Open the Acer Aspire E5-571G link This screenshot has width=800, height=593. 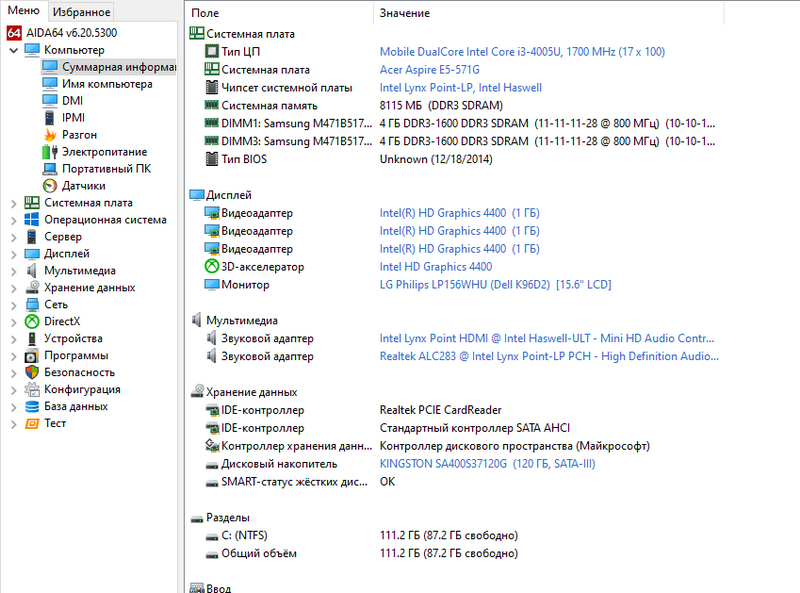coord(429,69)
